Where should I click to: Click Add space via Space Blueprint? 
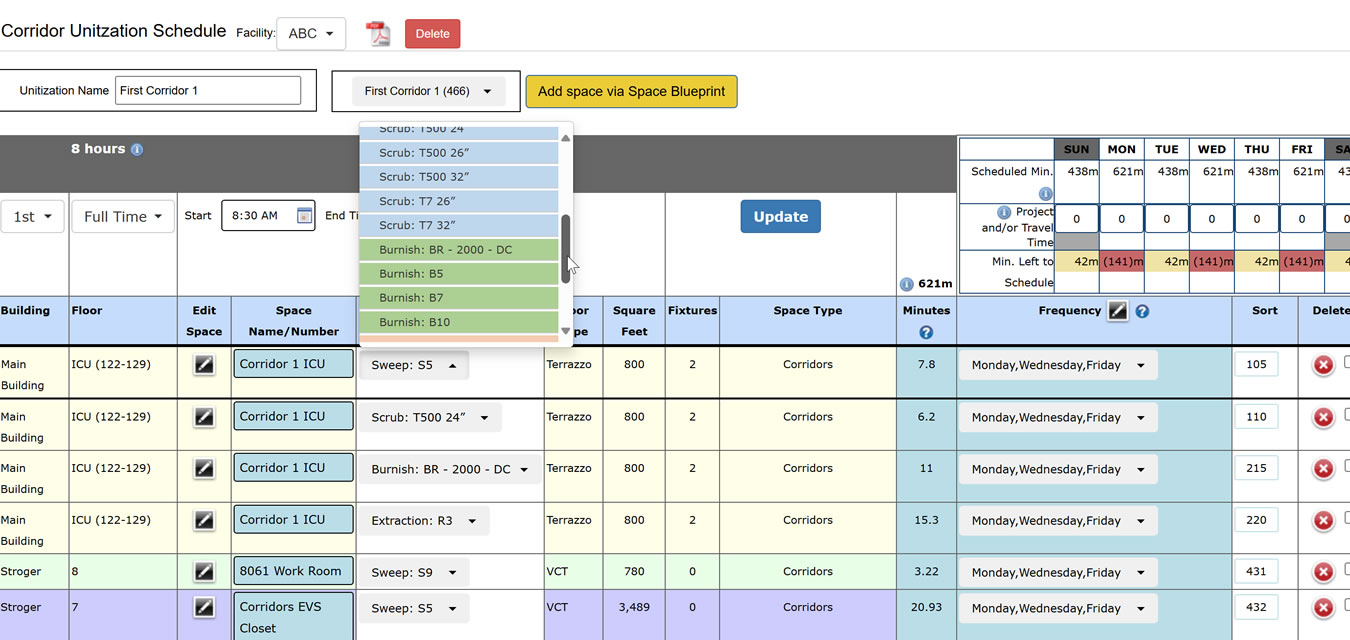pos(631,91)
